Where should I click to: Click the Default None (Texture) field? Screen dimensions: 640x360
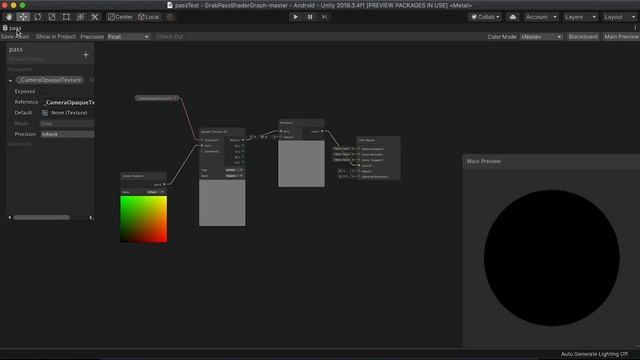pyautogui.click(x=68, y=113)
